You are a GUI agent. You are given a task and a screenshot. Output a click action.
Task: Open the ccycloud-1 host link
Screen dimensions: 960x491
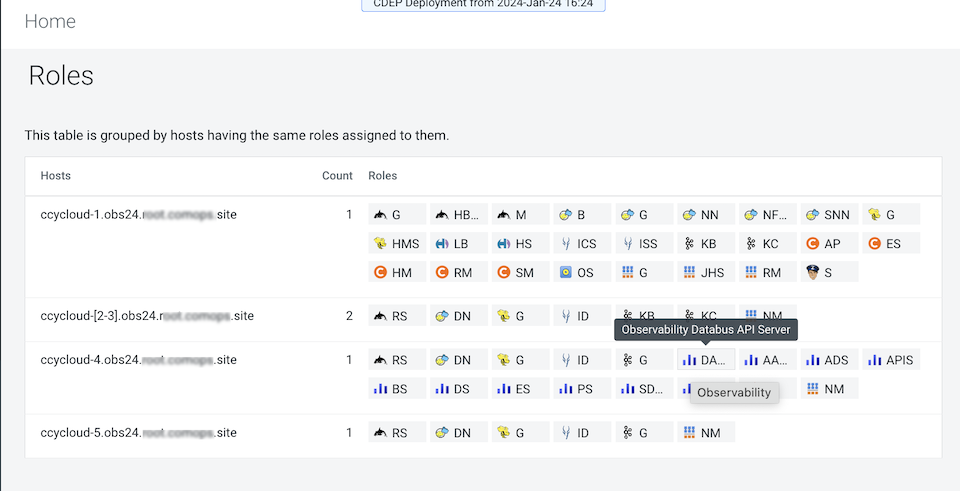(138, 214)
